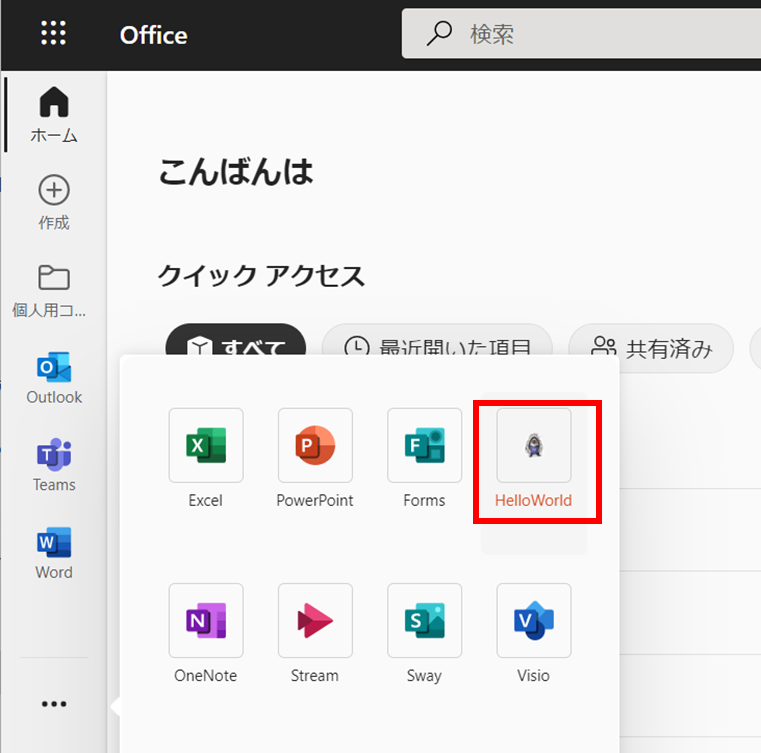Click the Excel text label
Viewport: 761px width, 753px height.
pyautogui.click(x=206, y=500)
